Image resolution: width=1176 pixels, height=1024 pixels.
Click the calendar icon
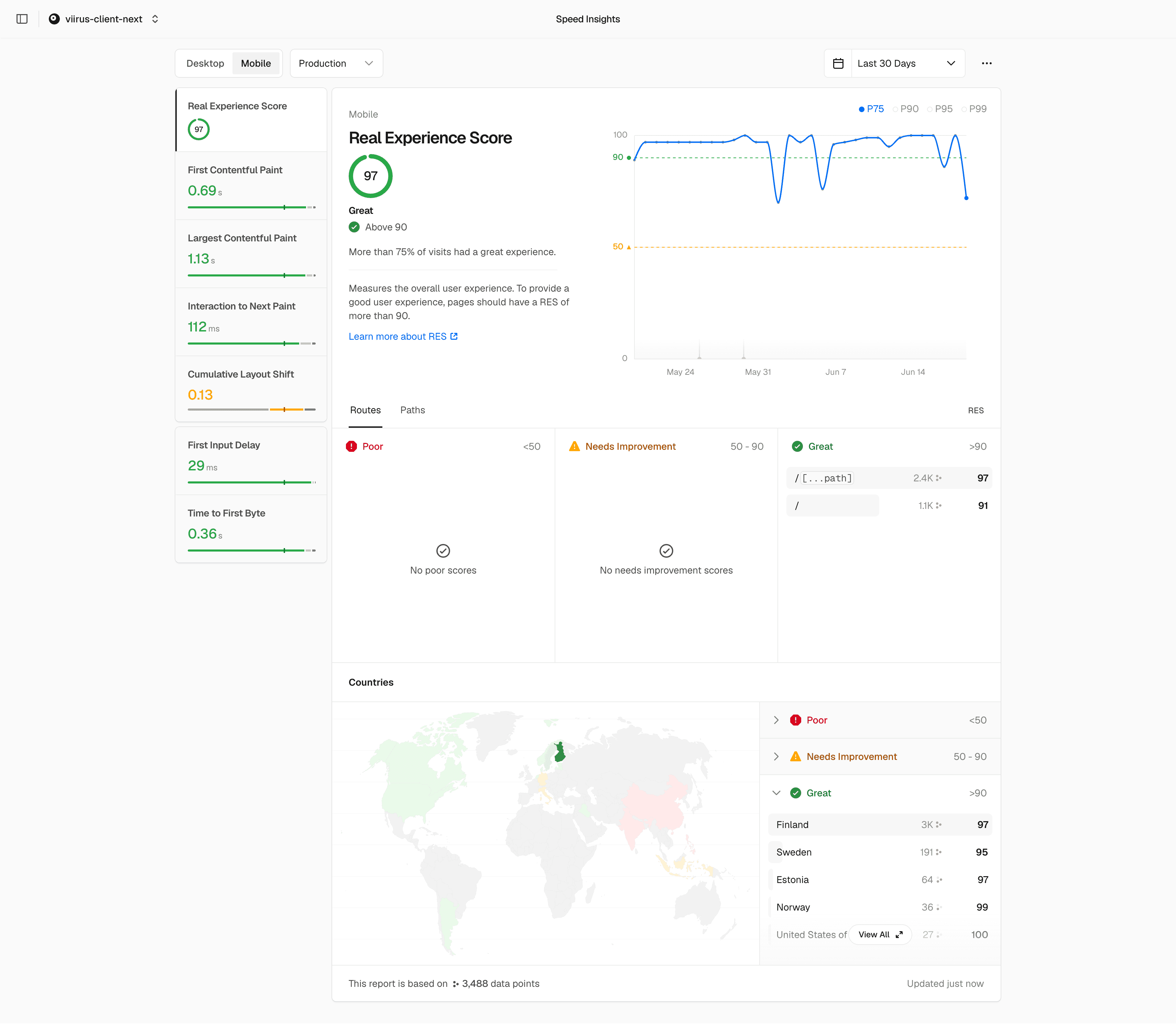click(838, 63)
